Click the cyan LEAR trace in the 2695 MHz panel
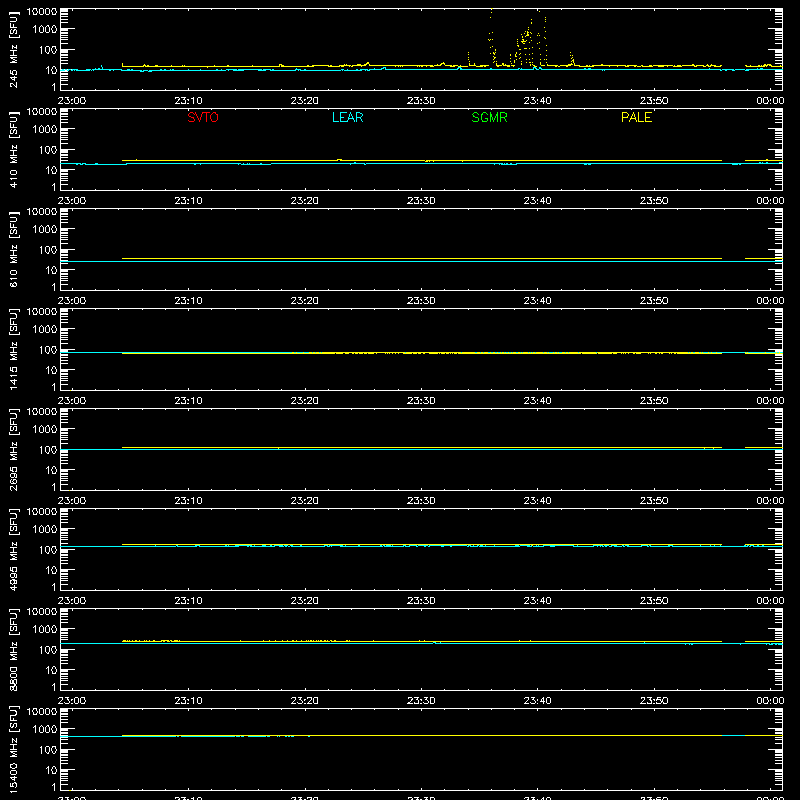Viewport: 800px width, 800px height. (421, 449)
